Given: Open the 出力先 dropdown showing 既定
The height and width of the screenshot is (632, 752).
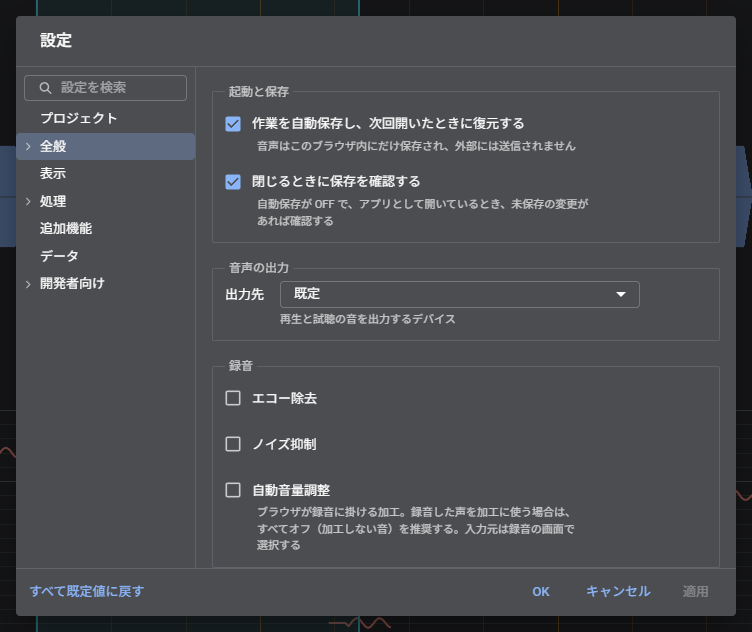Looking at the screenshot, I should (x=459, y=294).
